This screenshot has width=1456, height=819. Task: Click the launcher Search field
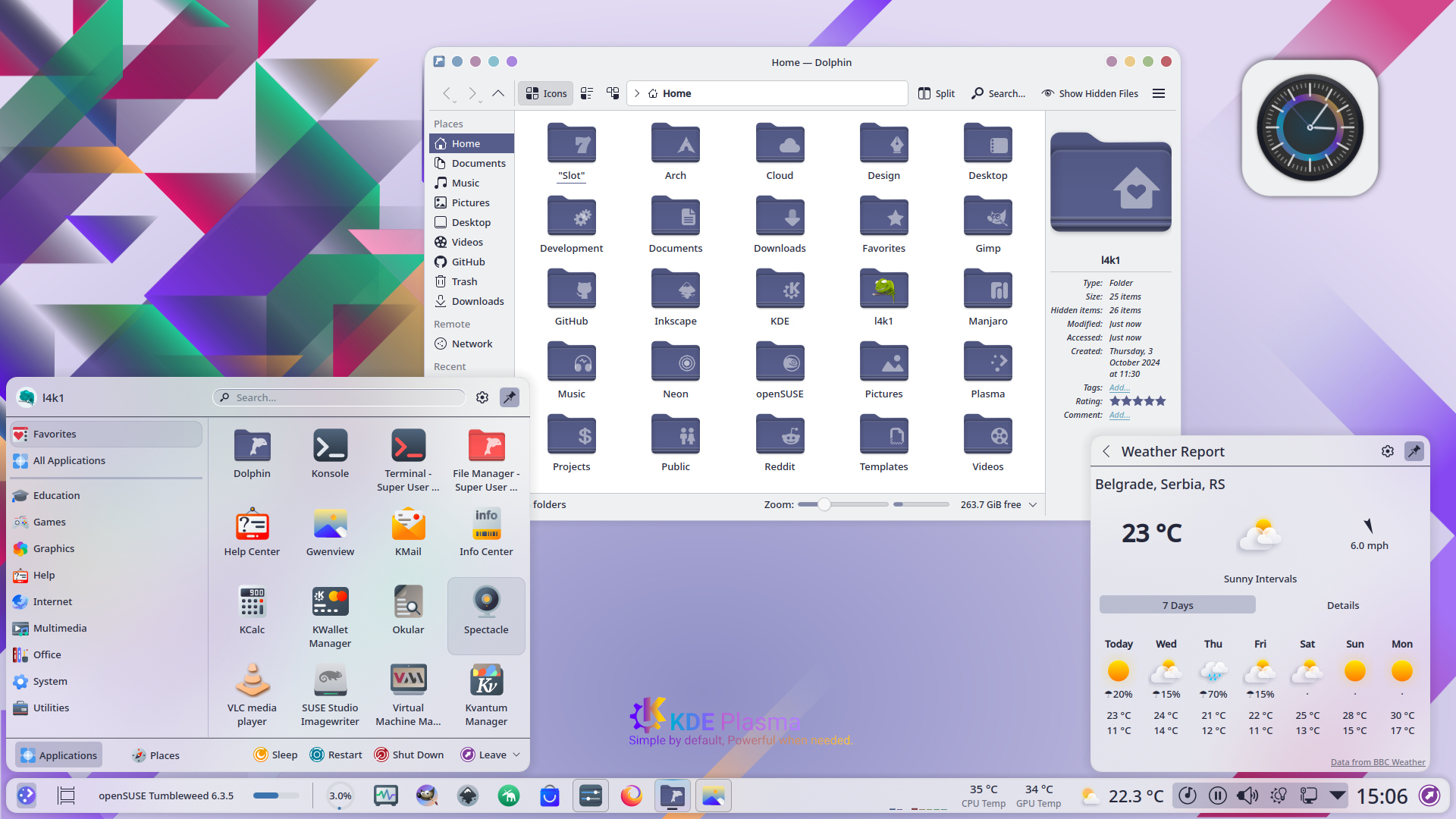[339, 397]
